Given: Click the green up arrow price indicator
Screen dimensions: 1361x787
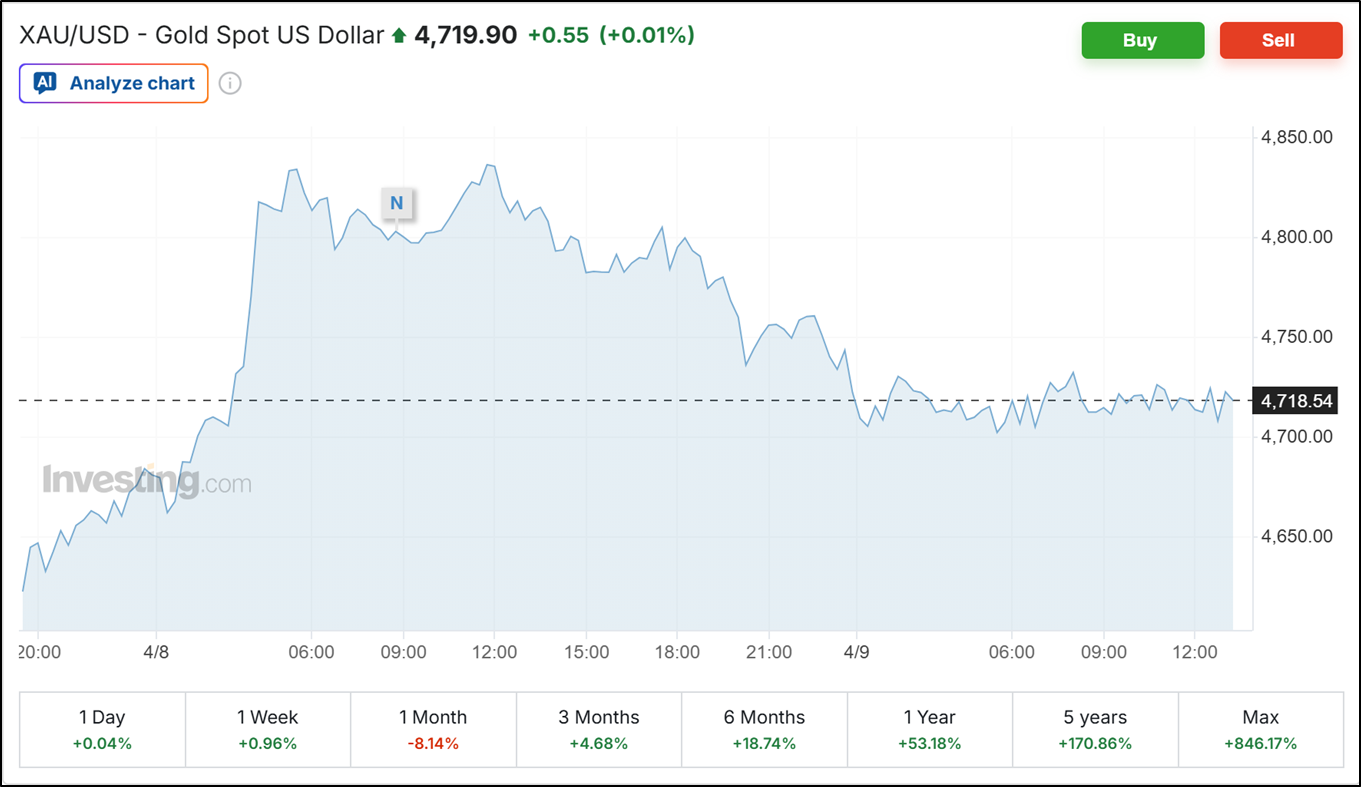Looking at the screenshot, I should (399, 36).
